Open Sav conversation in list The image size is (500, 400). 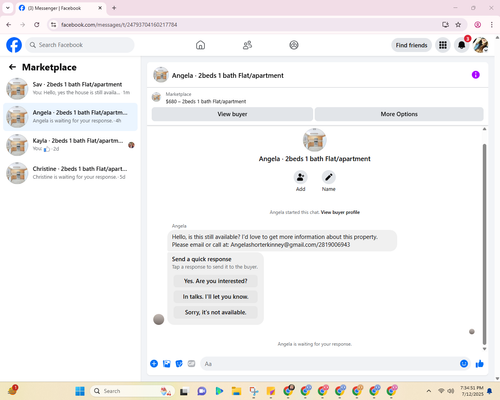[70, 88]
